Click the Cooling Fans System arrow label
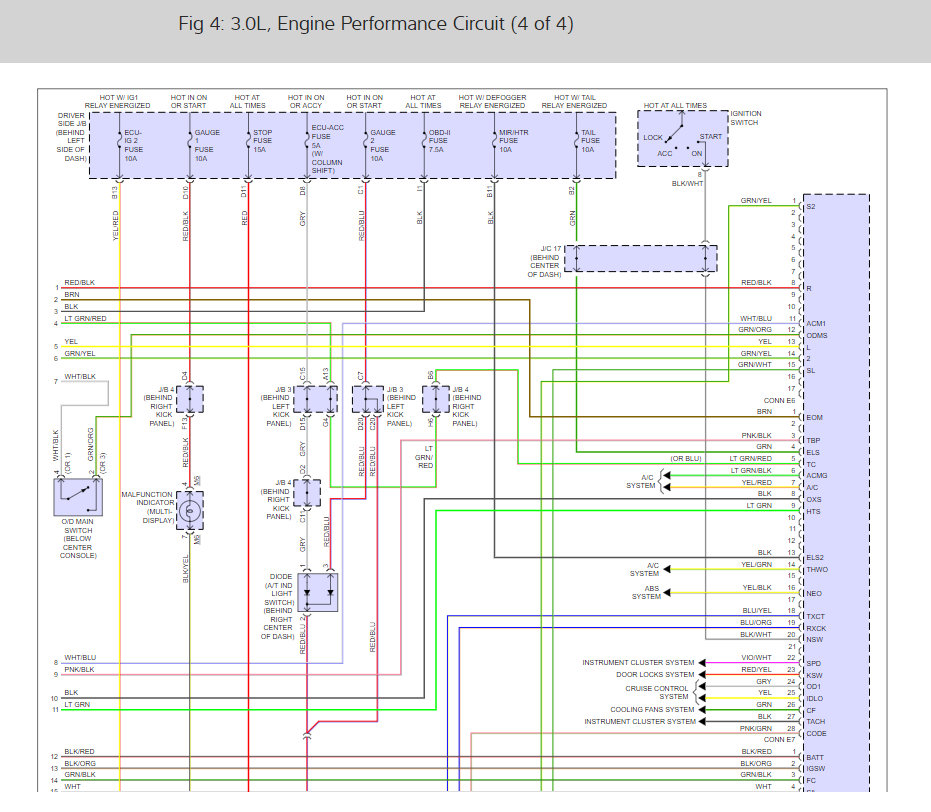The width and height of the screenshot is (931, 812). 652,709
